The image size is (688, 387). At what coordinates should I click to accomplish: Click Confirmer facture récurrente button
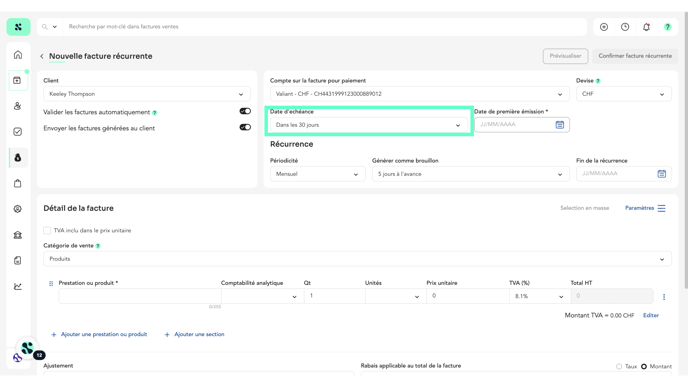[635, 56]
